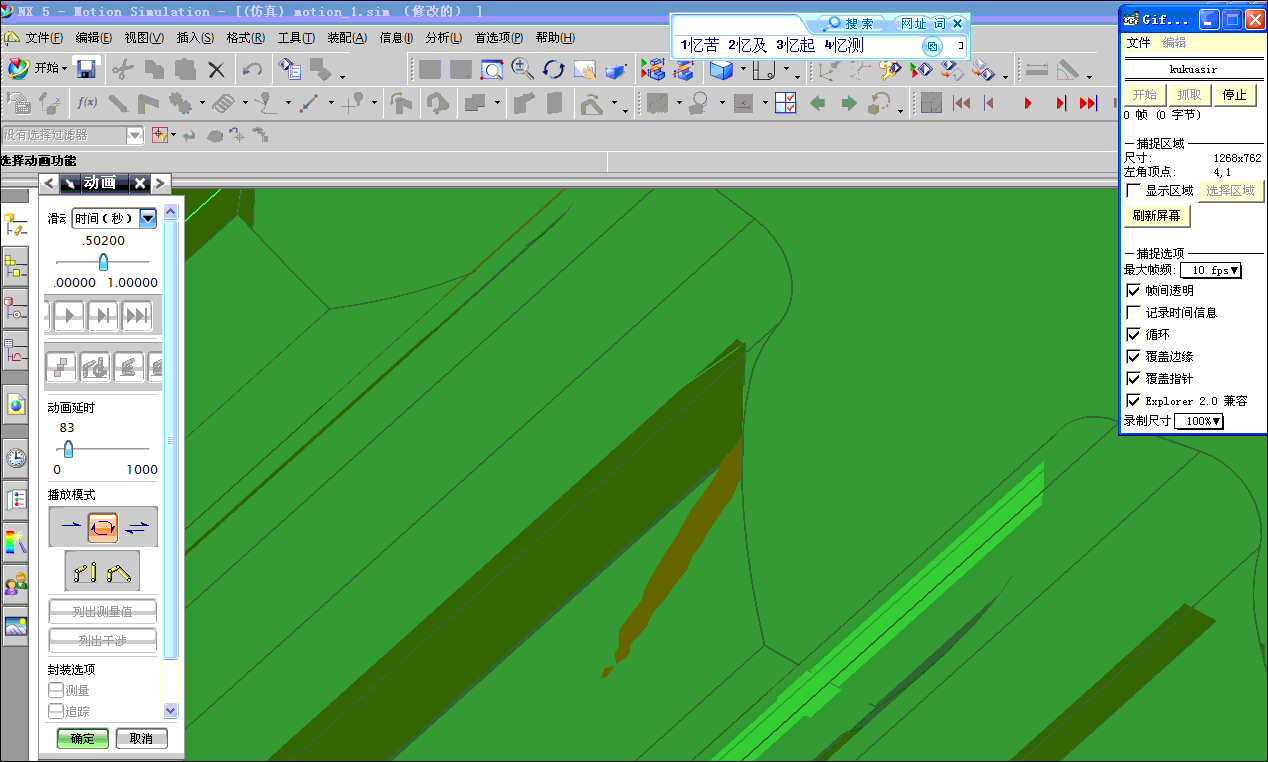Click the 搜索 search button in IME bar
The image size is (1268, 762).
(851, 23)
